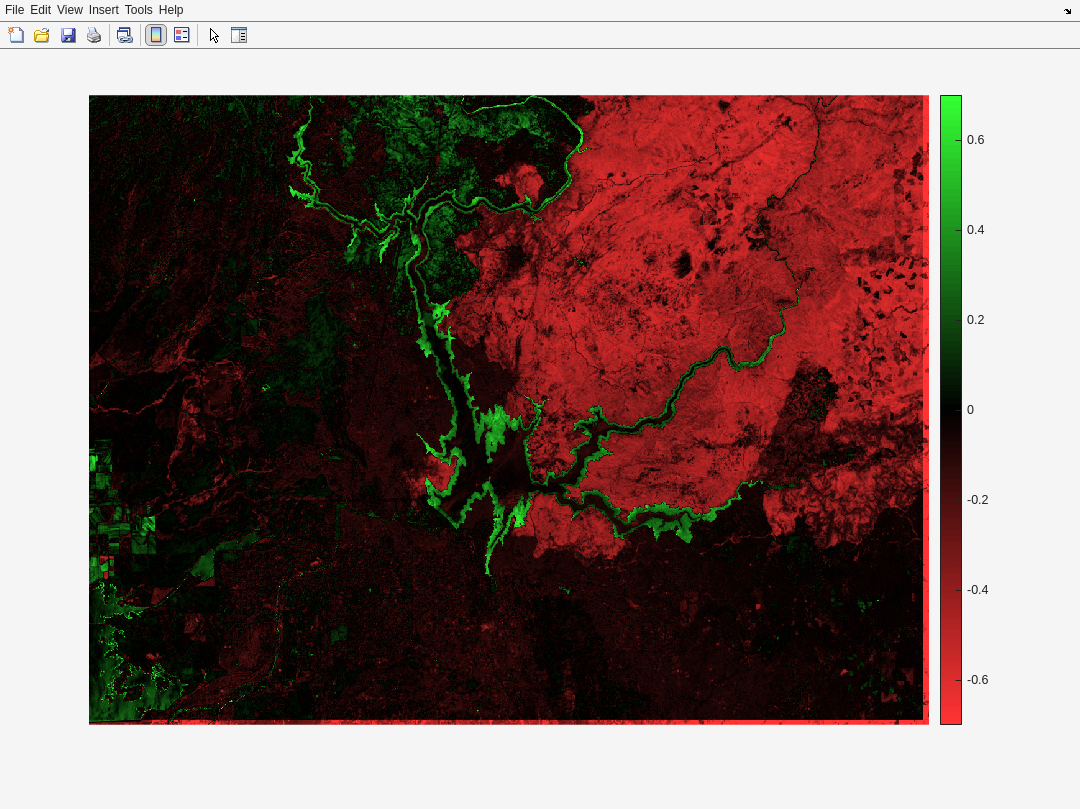Toggle the Insert Colorbar button off
This screenshot has height=809, width=1080.
coord(156,35)
